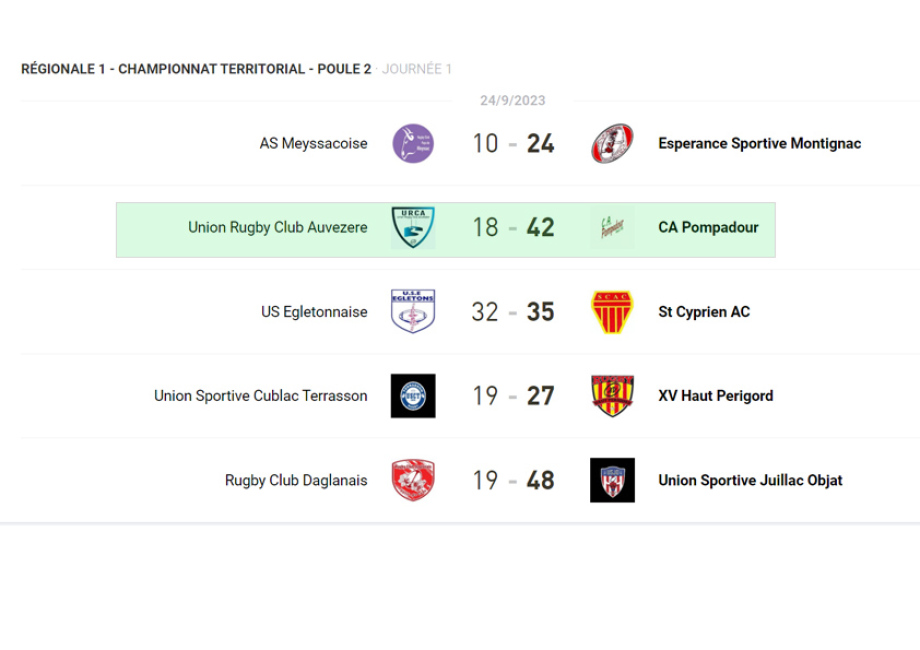Click the St Cyprien AC striped shield
The image size is (920, 650).
pyautogui.click(x=612, y=312)
